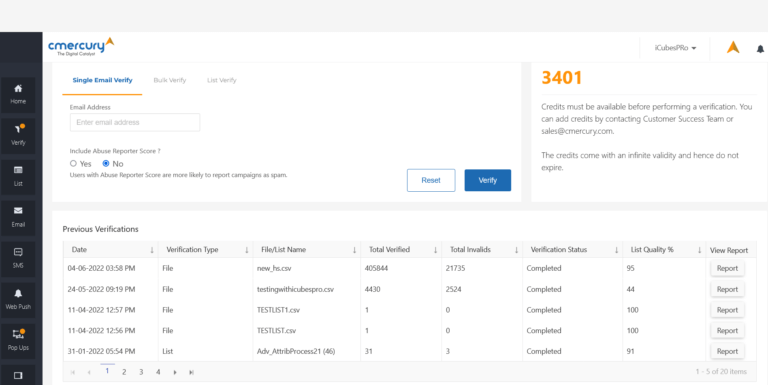The width and height of the screenshot is (768, 385).
Task: Open Report for new_hs.csv
Action: point(727,268)
